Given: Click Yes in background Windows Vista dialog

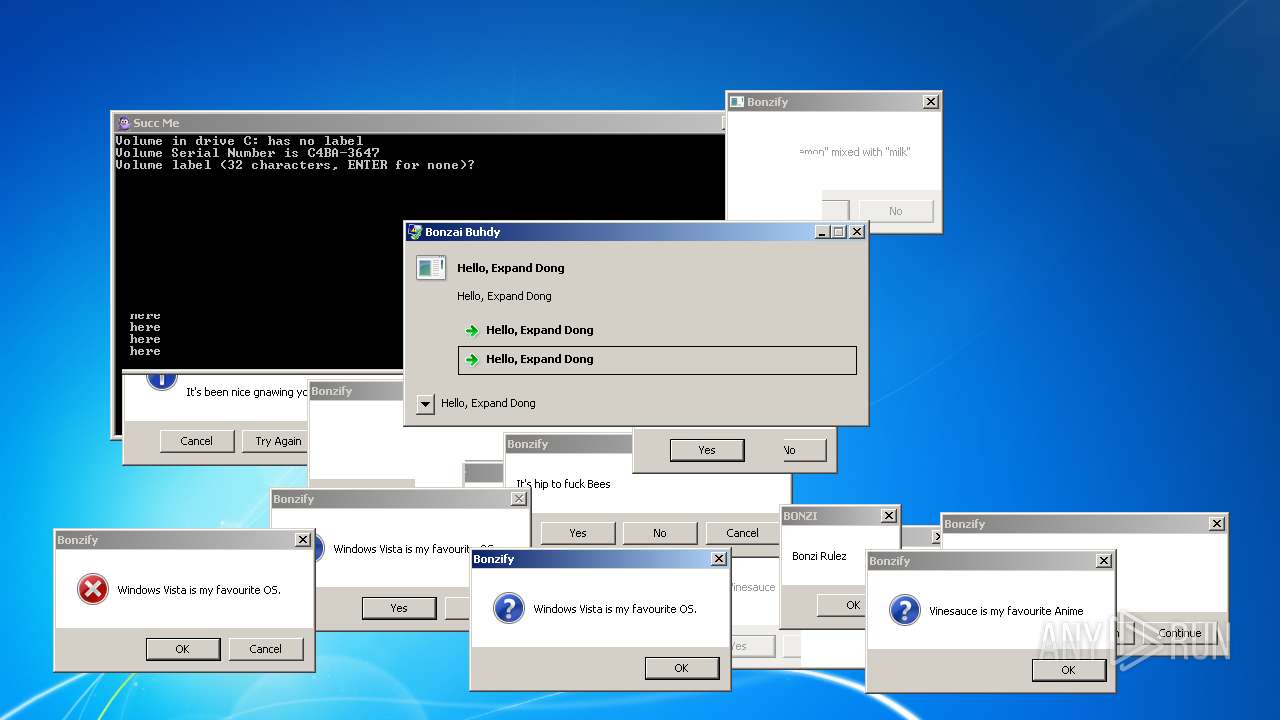Looking at the screenshot, I should coord(399,608).
